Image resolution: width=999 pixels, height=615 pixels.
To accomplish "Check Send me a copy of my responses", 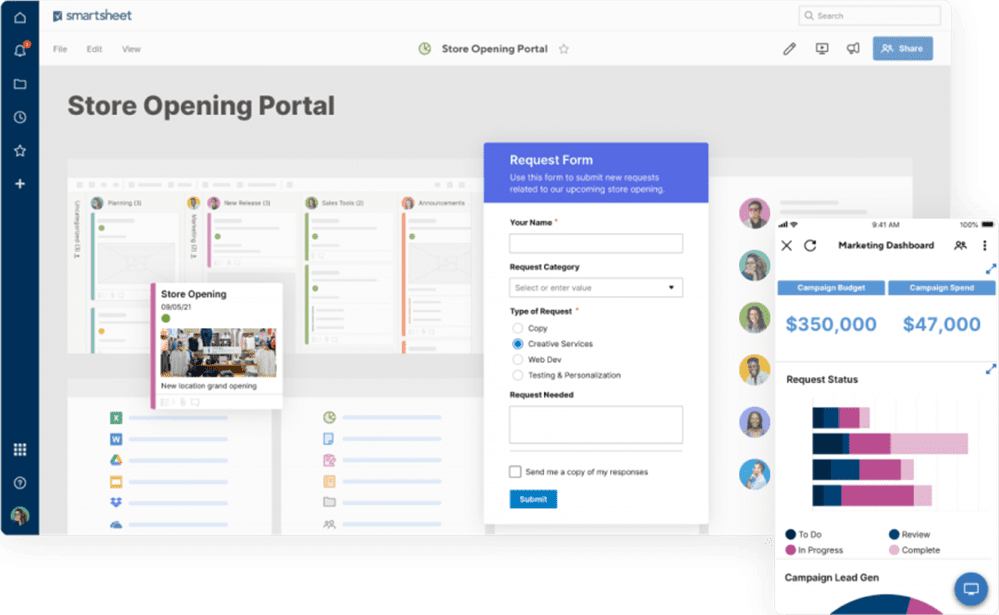I will point(515,472).
